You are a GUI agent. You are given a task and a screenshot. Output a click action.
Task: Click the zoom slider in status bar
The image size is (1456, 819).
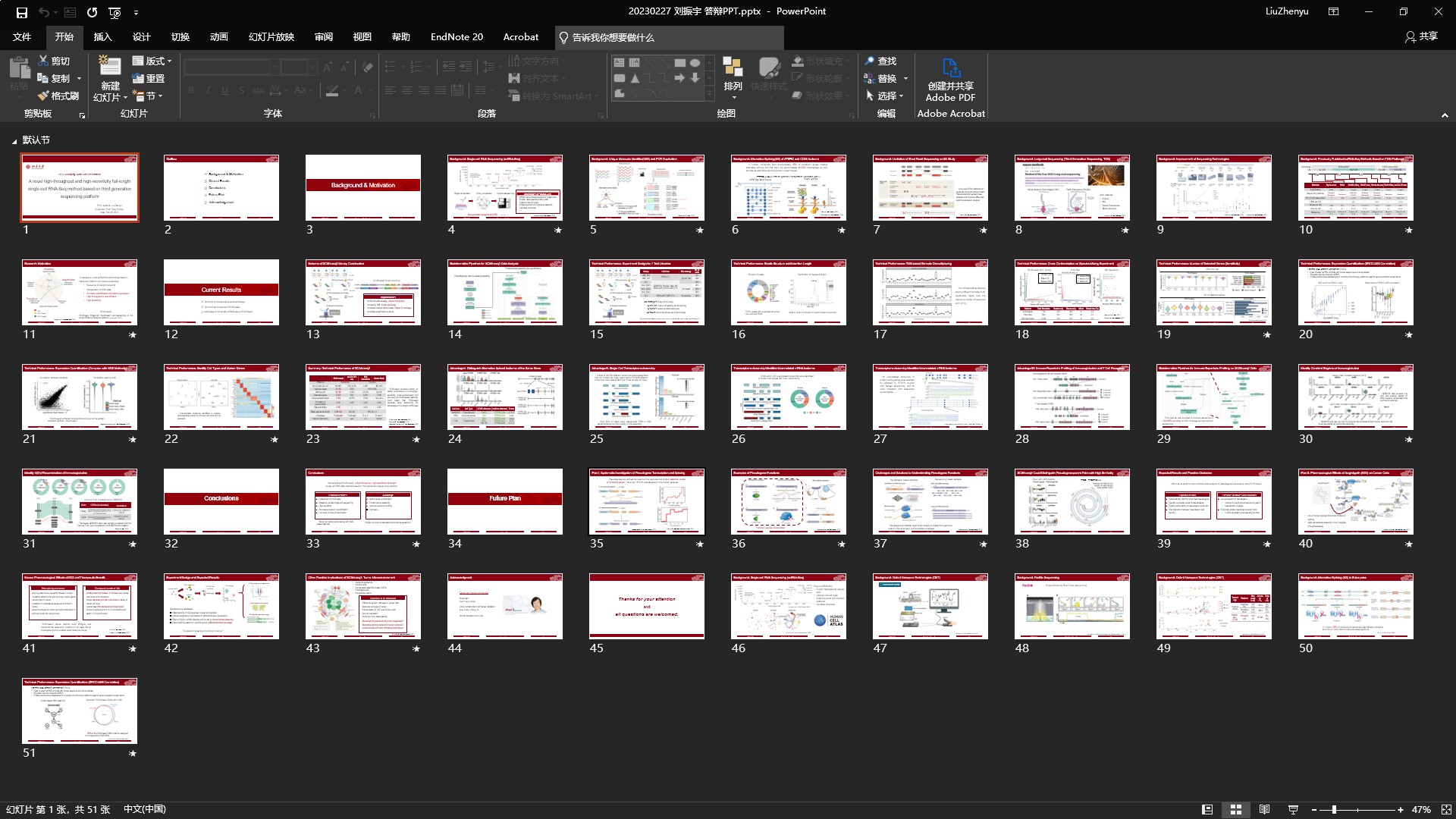pos(1333,809)
